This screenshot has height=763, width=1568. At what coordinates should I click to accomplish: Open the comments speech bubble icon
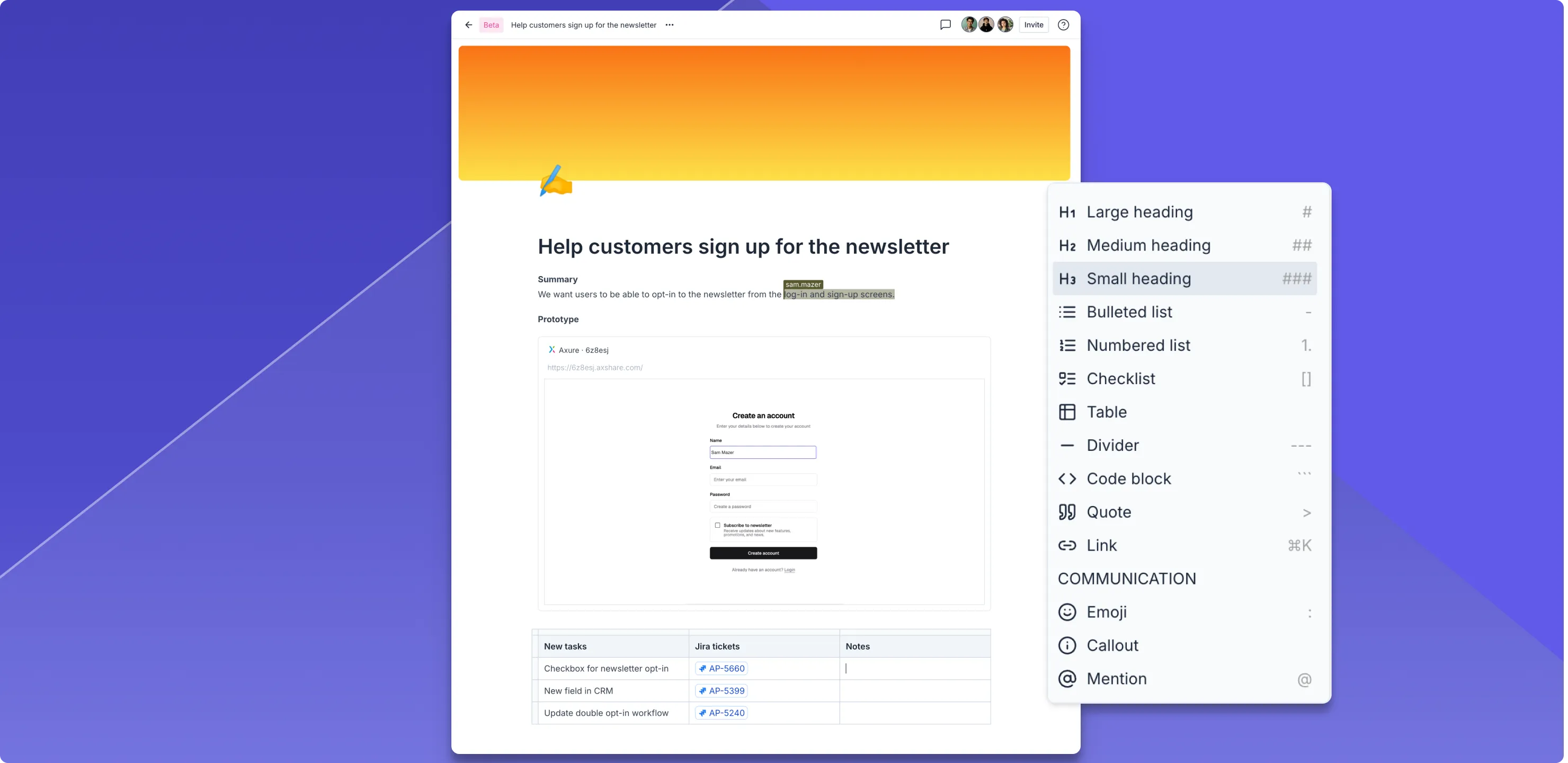[946, 25]
